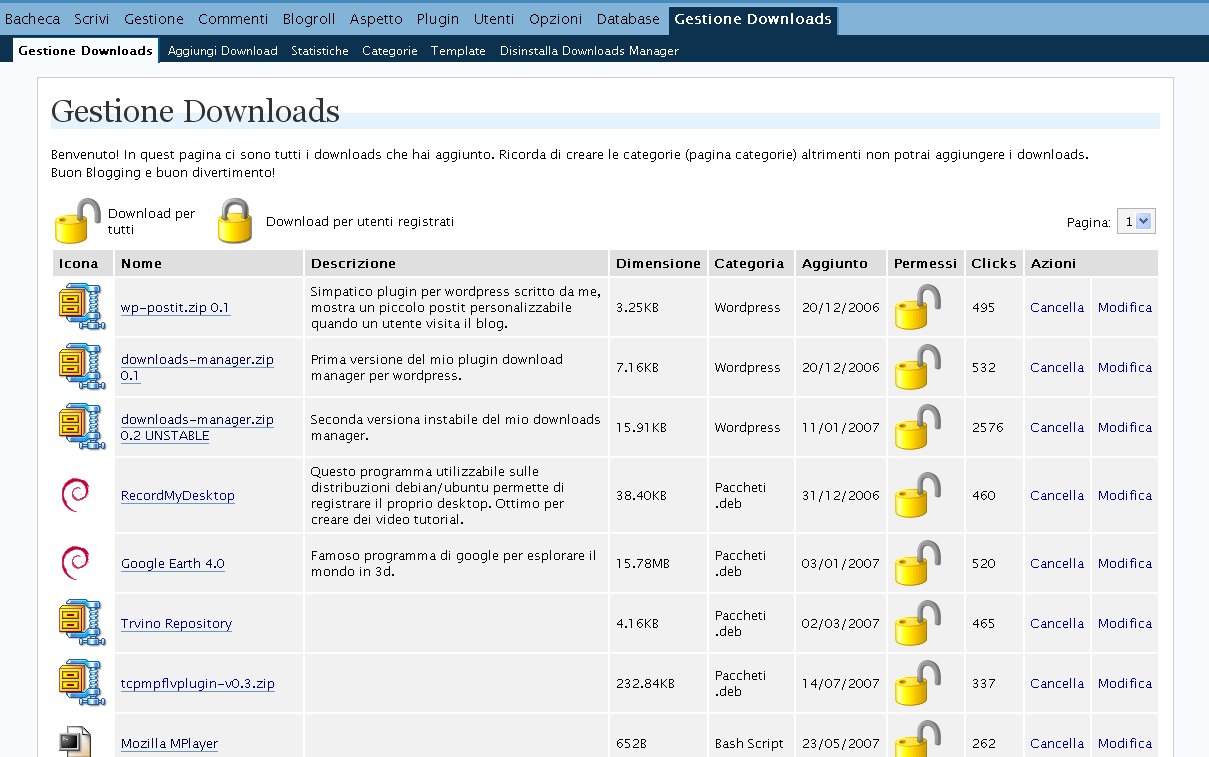The image size is (1209, 757).
Task: Open the Bacheca menu
Action: [32, 19]
